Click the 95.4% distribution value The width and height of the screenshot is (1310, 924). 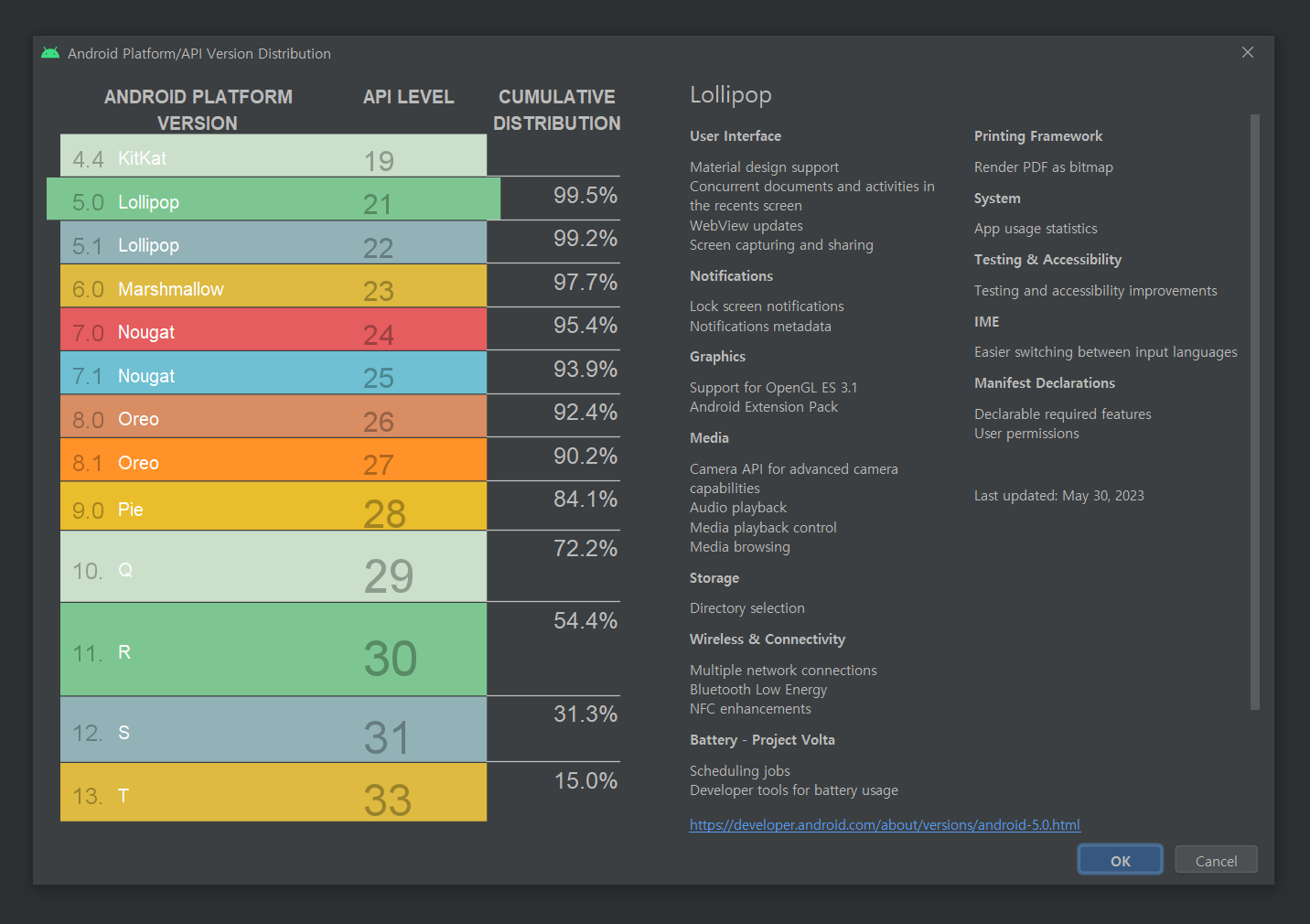click(585, 325)
